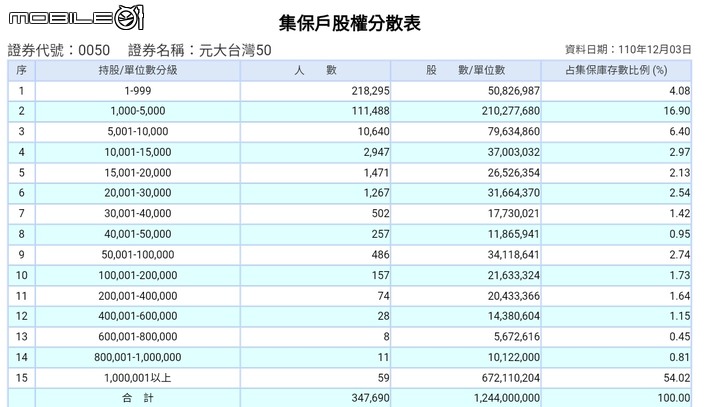Click the holder count 502

381,214
